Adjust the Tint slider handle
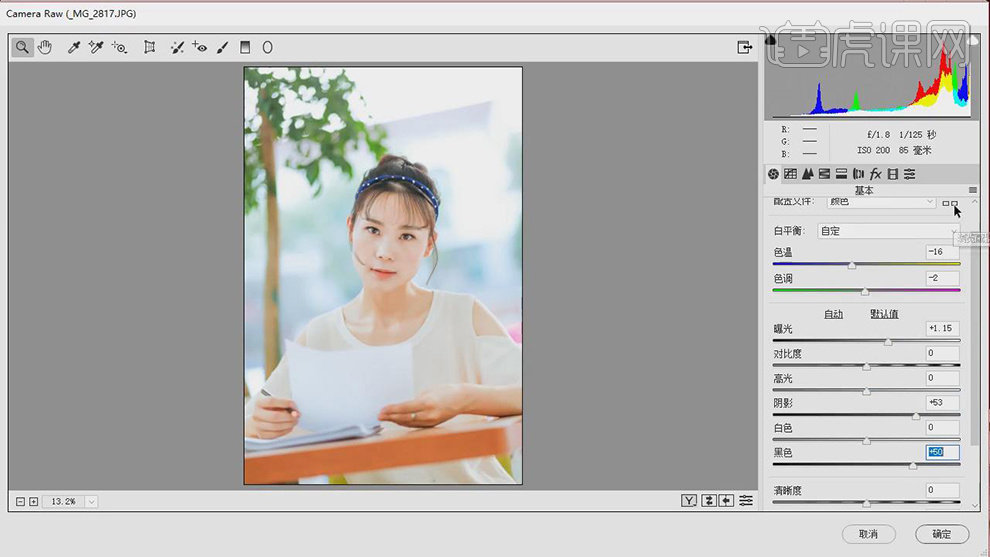 click(865, 291)
